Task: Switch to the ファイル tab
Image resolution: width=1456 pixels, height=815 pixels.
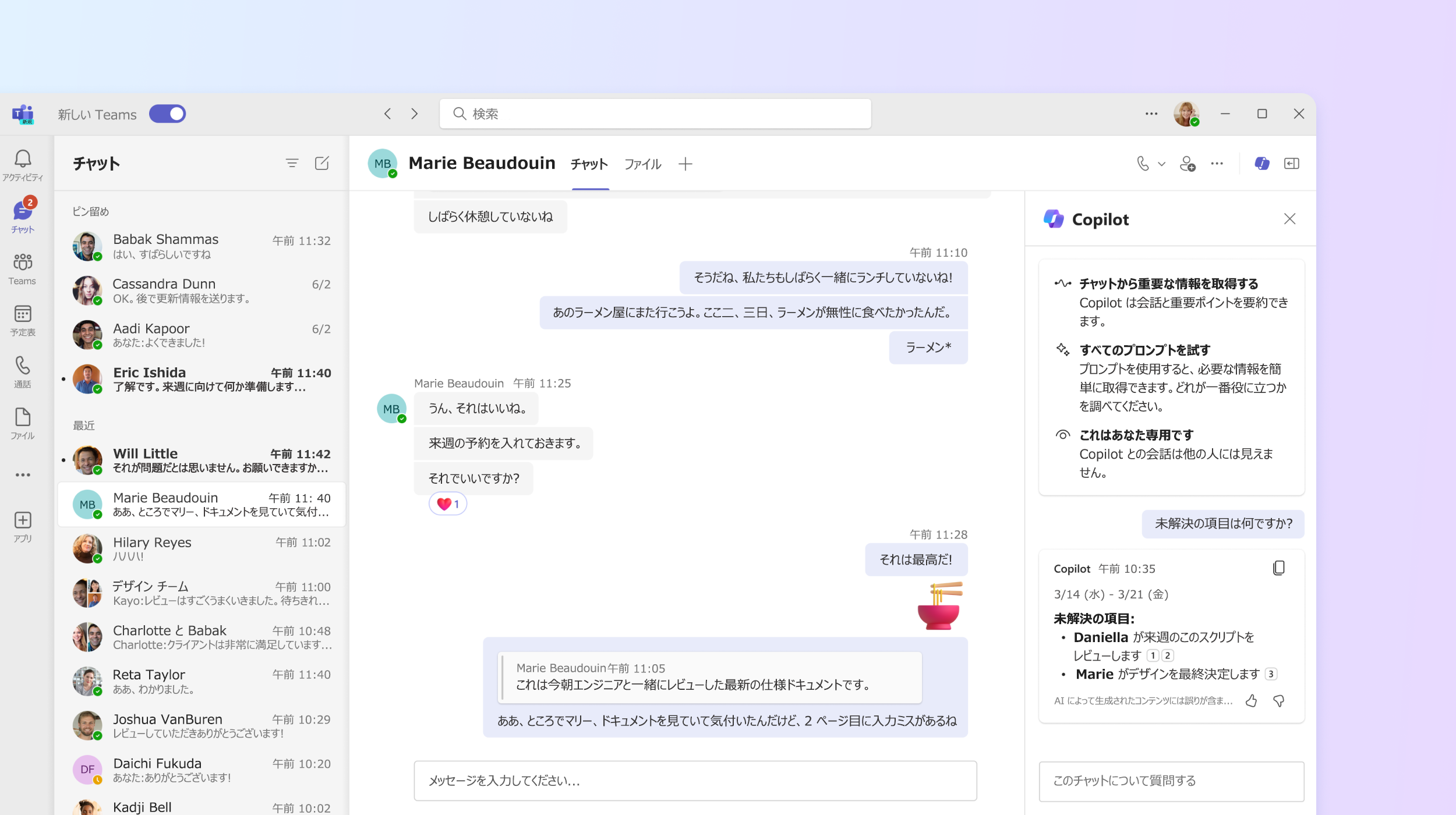Action: pos(641,164)
